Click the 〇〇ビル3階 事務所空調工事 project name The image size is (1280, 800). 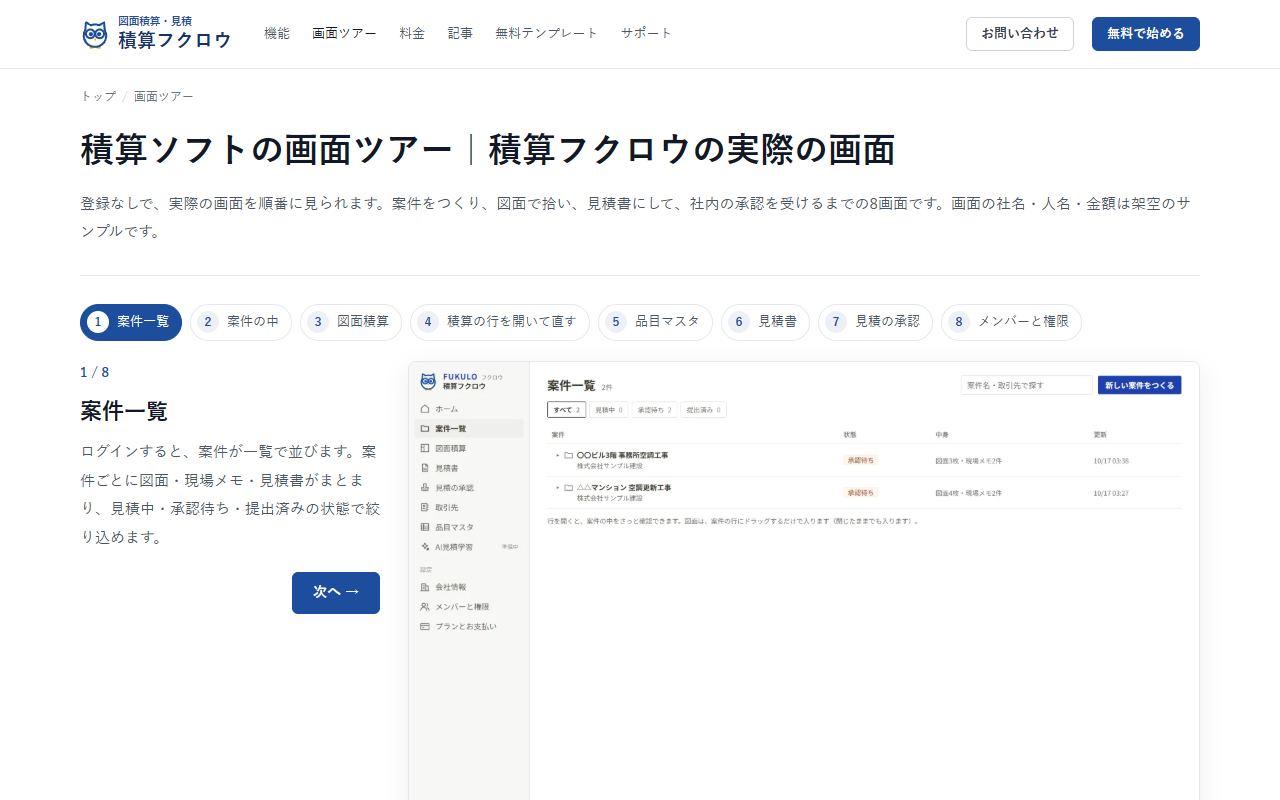pyautogui.click(x=622, y=455)
